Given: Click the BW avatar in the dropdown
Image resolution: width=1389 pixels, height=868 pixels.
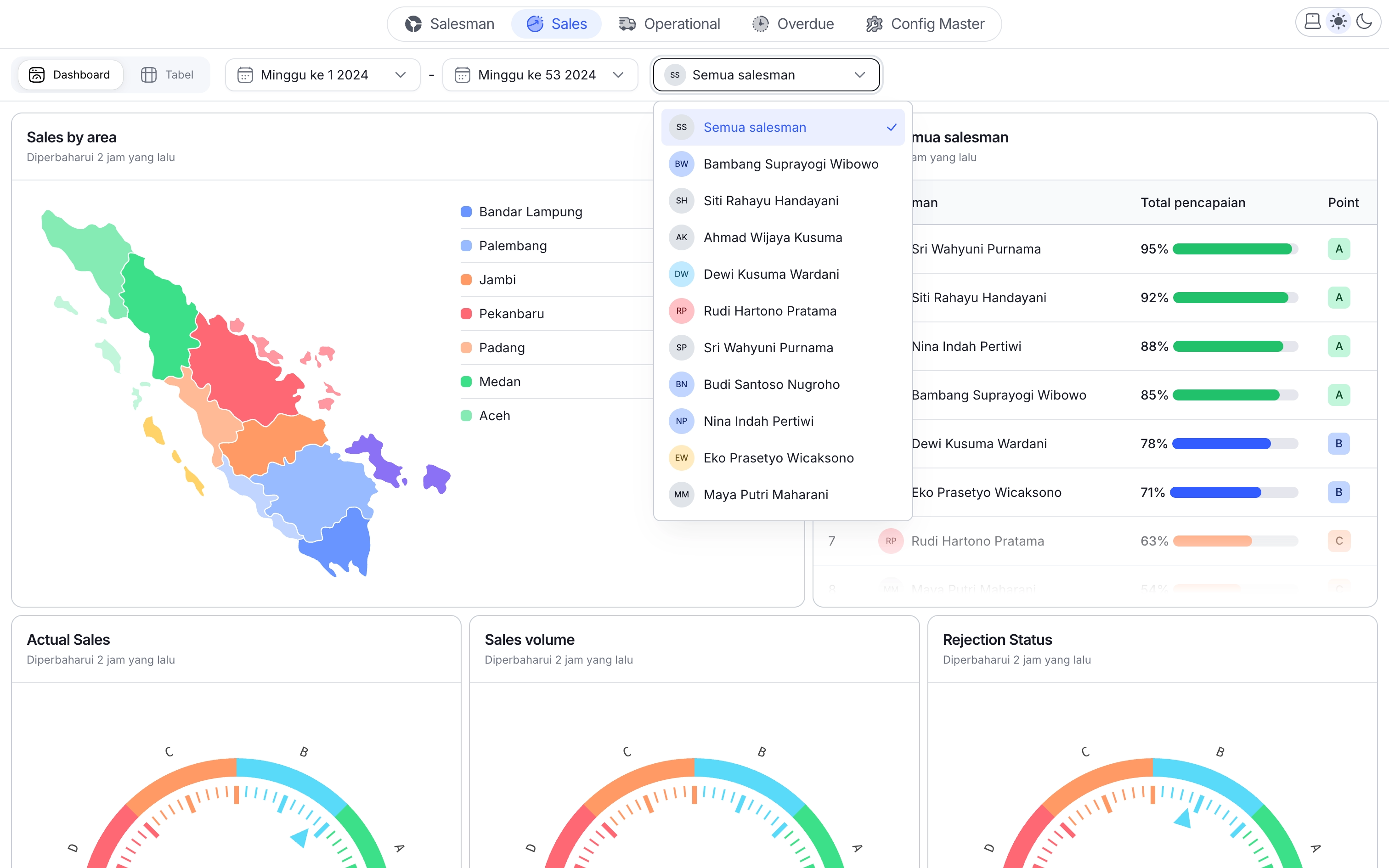Looking at the screenshot, I should 681,164.
